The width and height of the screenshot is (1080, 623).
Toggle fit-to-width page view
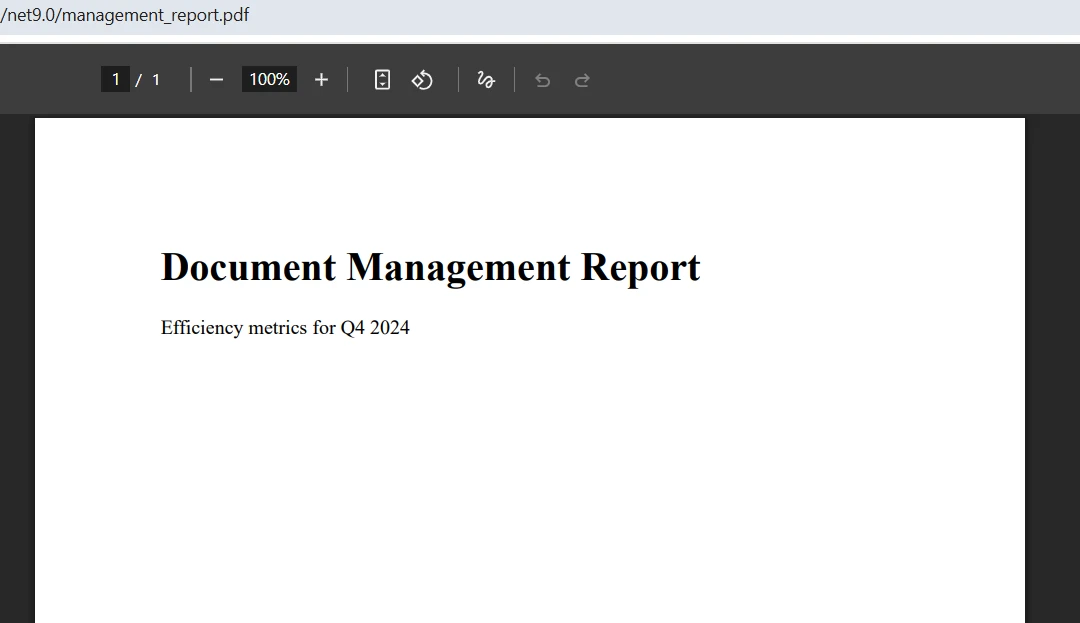click(381, 79)
